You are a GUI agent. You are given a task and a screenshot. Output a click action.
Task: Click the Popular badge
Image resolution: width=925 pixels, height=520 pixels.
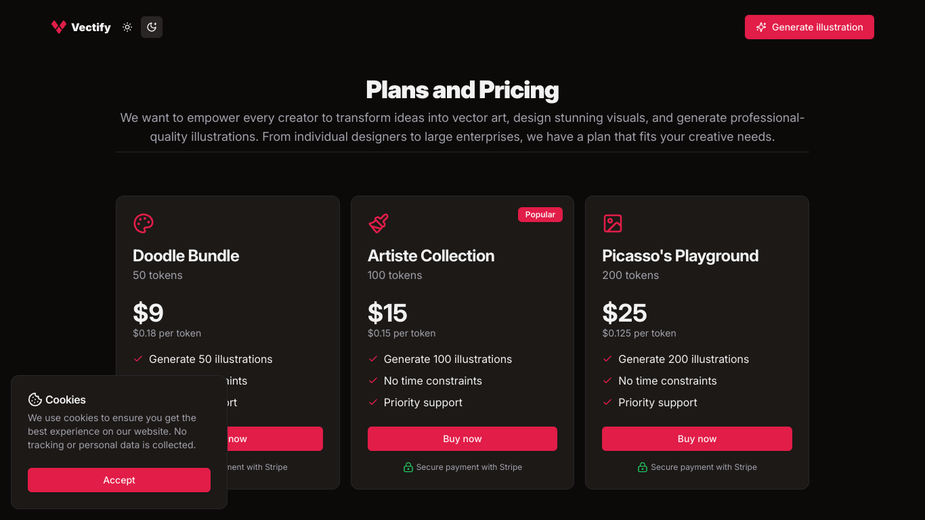pos(540,214)
